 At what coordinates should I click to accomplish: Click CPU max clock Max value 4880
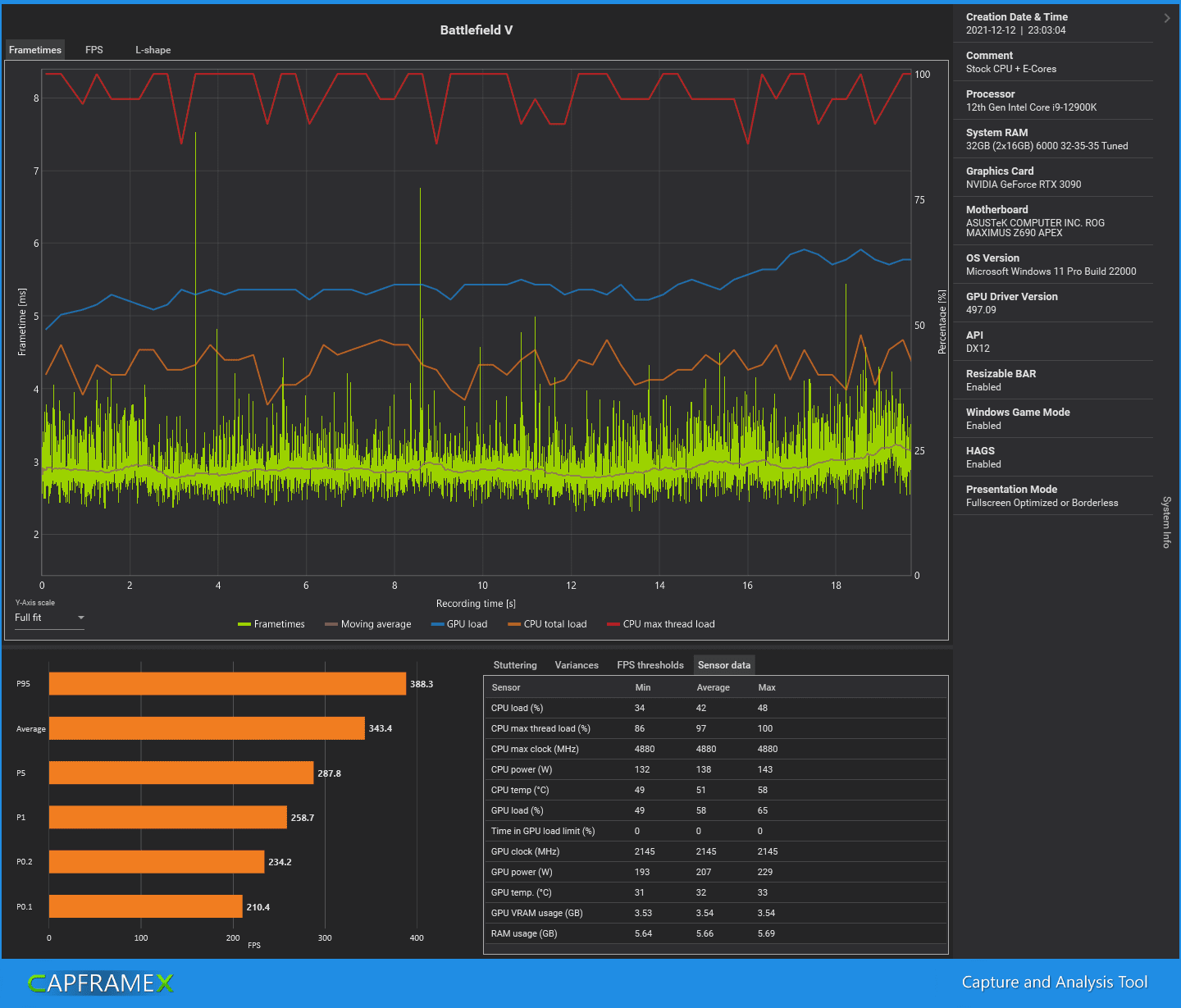coord(768,749)
